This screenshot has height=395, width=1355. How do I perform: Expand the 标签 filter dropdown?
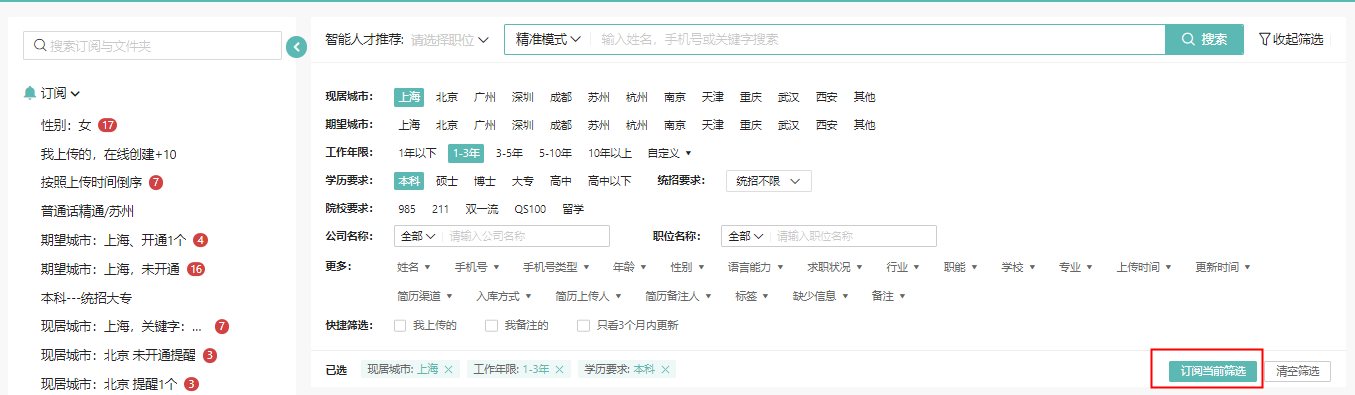(752, 296)
